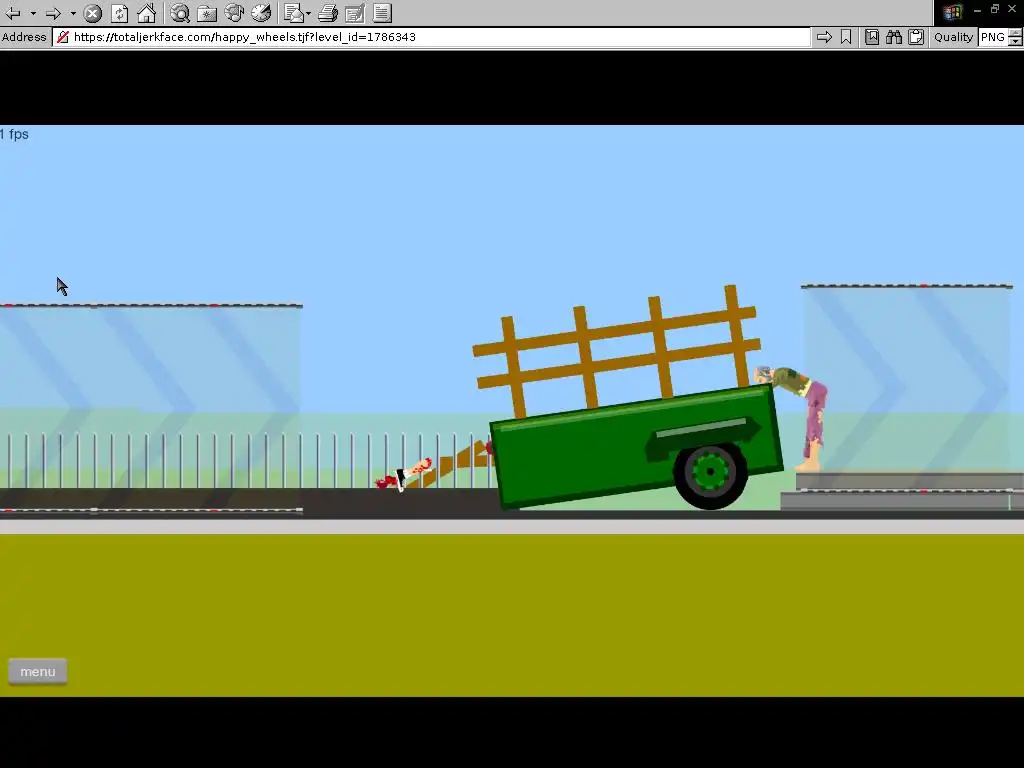1024x768 pixels.
Task: Click the edit page pencil icon
Action: click(x=355, y=13)
